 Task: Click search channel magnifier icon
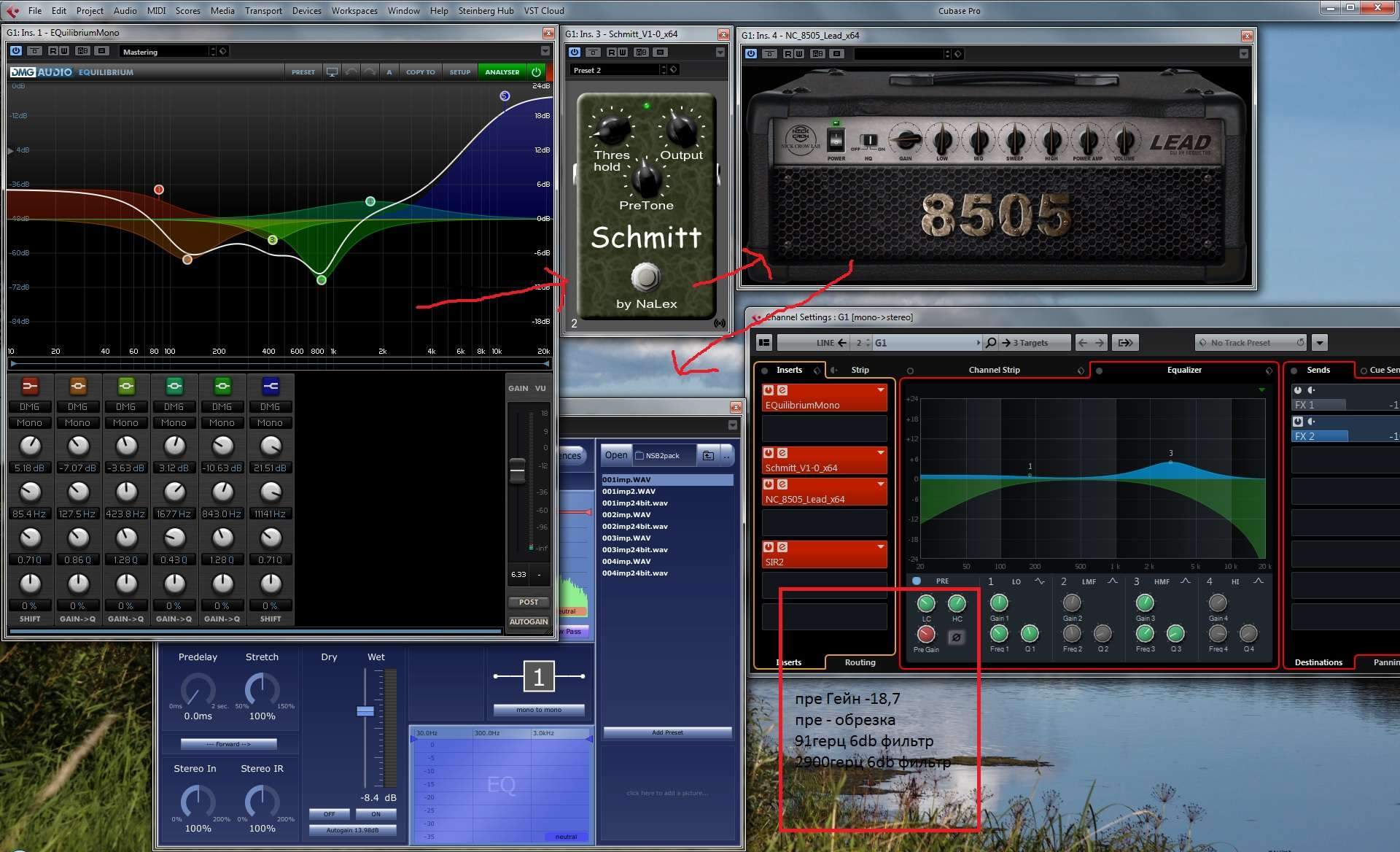tap(990, 343)
